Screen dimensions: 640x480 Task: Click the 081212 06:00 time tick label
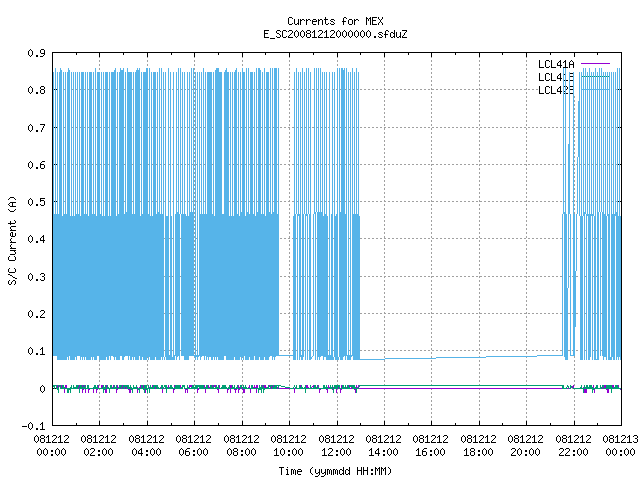[193, 446]
